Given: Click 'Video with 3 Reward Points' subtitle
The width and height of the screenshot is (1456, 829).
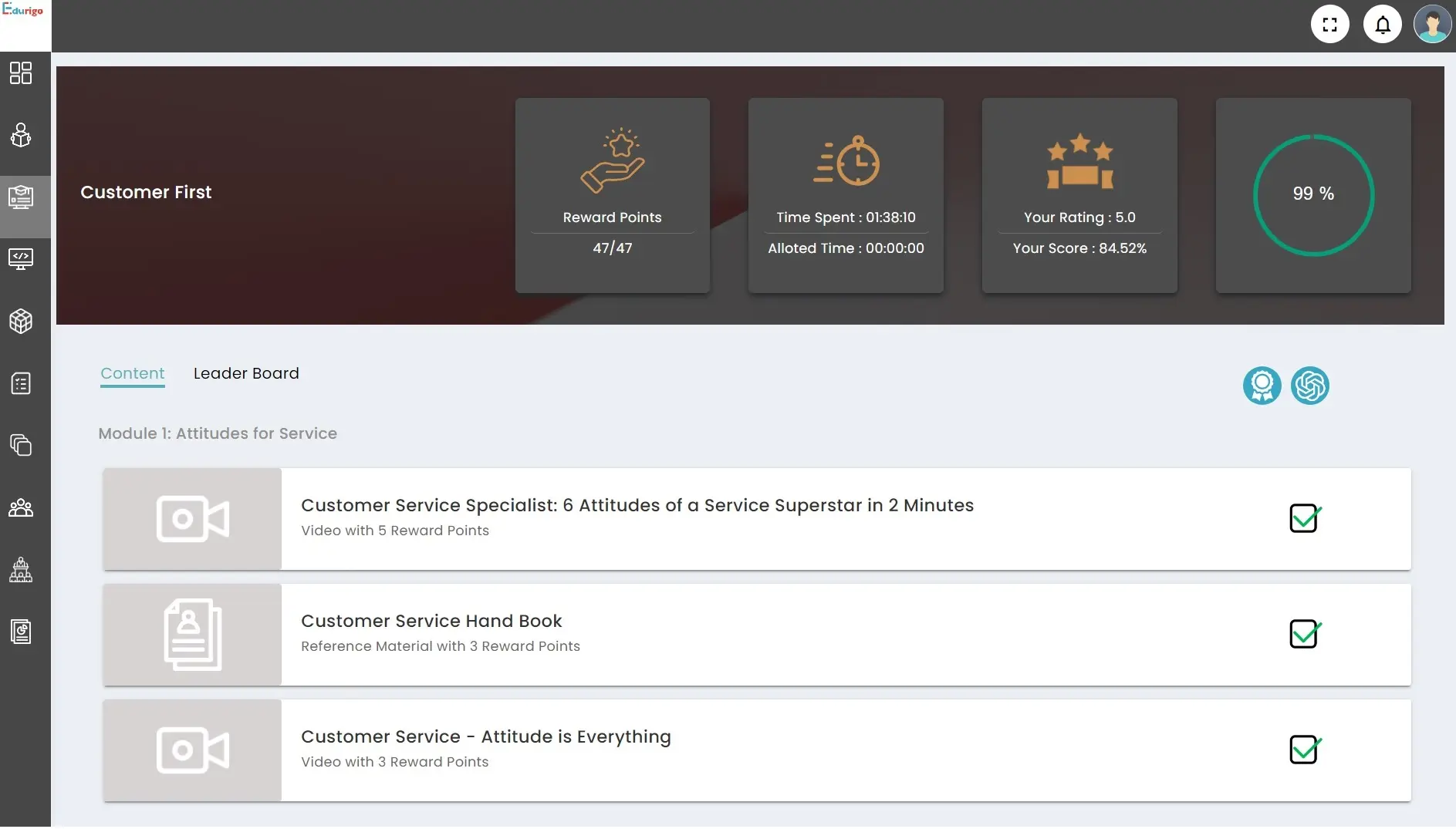Looking at the screenshot, I should click(x=395, y=762).
